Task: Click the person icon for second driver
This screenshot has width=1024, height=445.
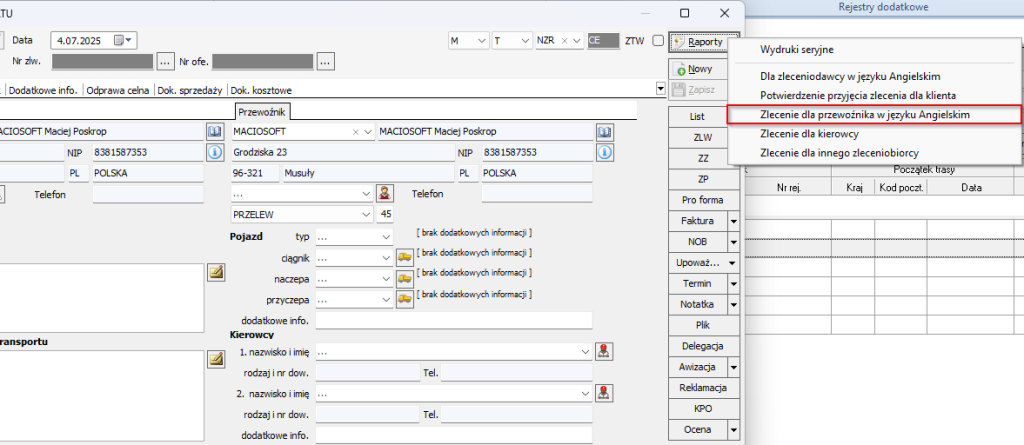Action: [x=604, y=394]
